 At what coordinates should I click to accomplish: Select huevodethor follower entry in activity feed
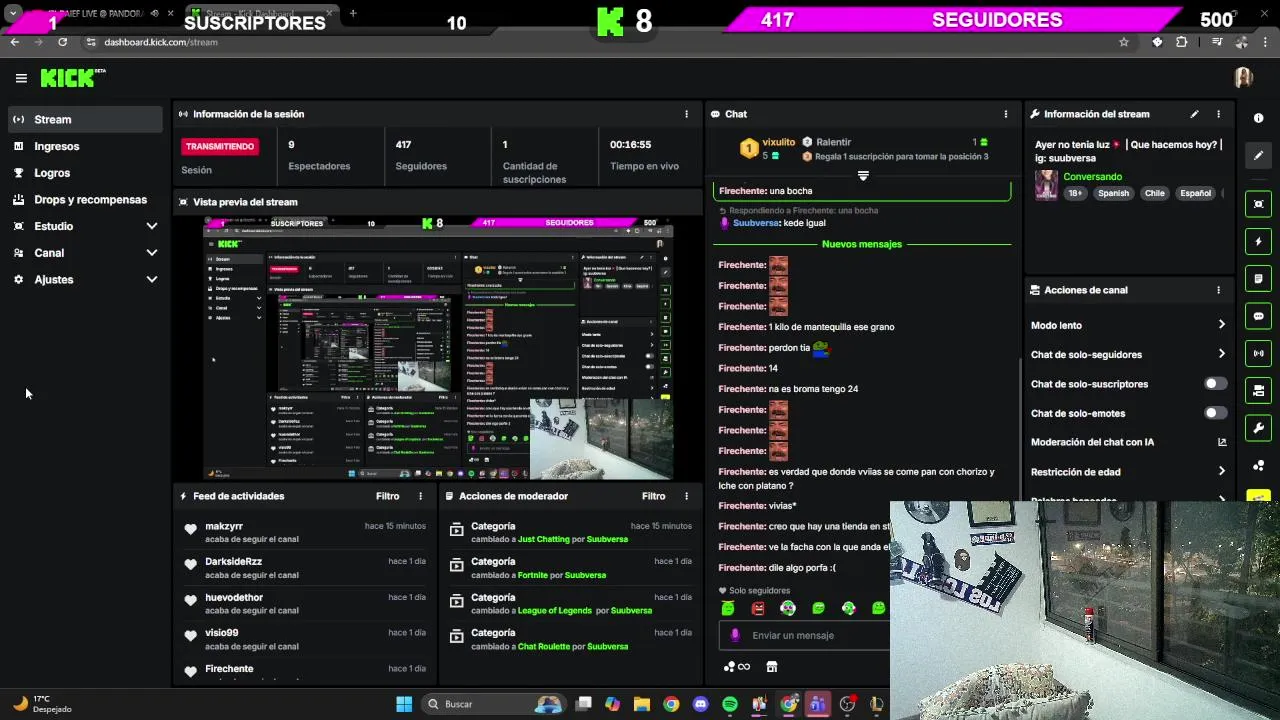[306, 603]
